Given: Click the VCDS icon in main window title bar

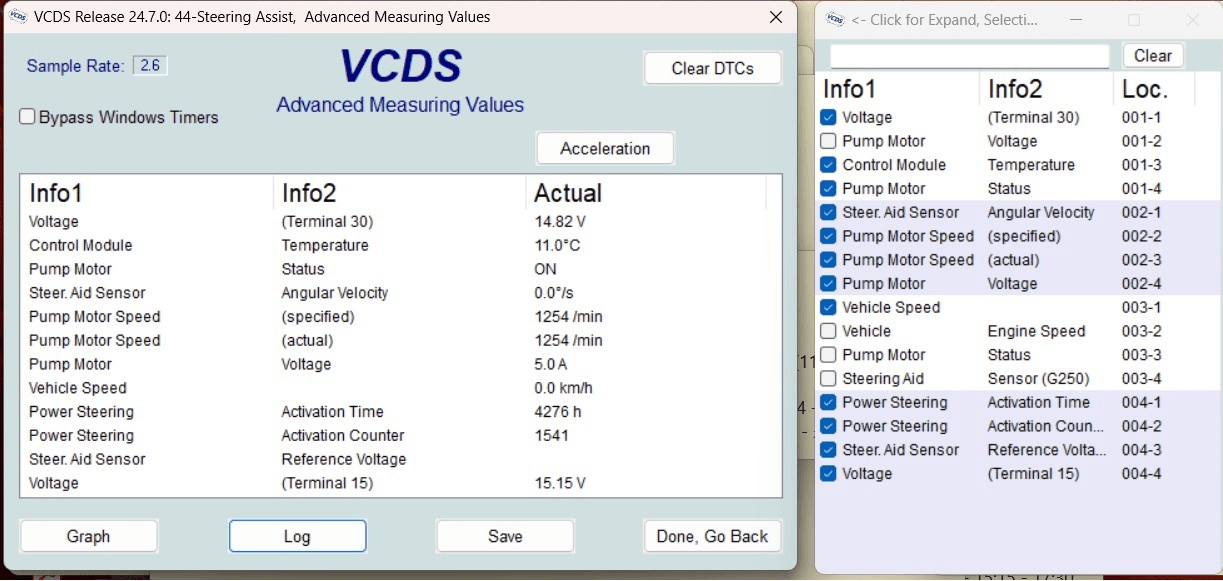Looking at the screenshot, I should pyautogui.click(x=18, y=17).
